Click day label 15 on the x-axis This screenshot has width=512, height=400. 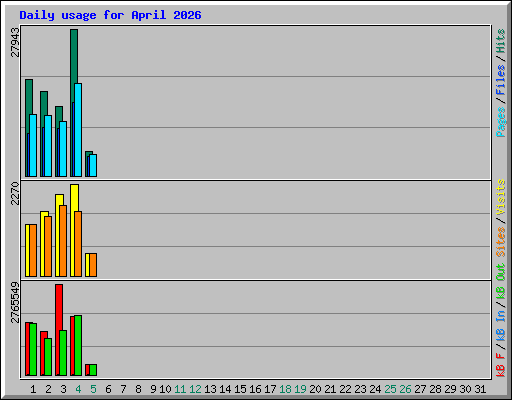[x=240, y=389]
